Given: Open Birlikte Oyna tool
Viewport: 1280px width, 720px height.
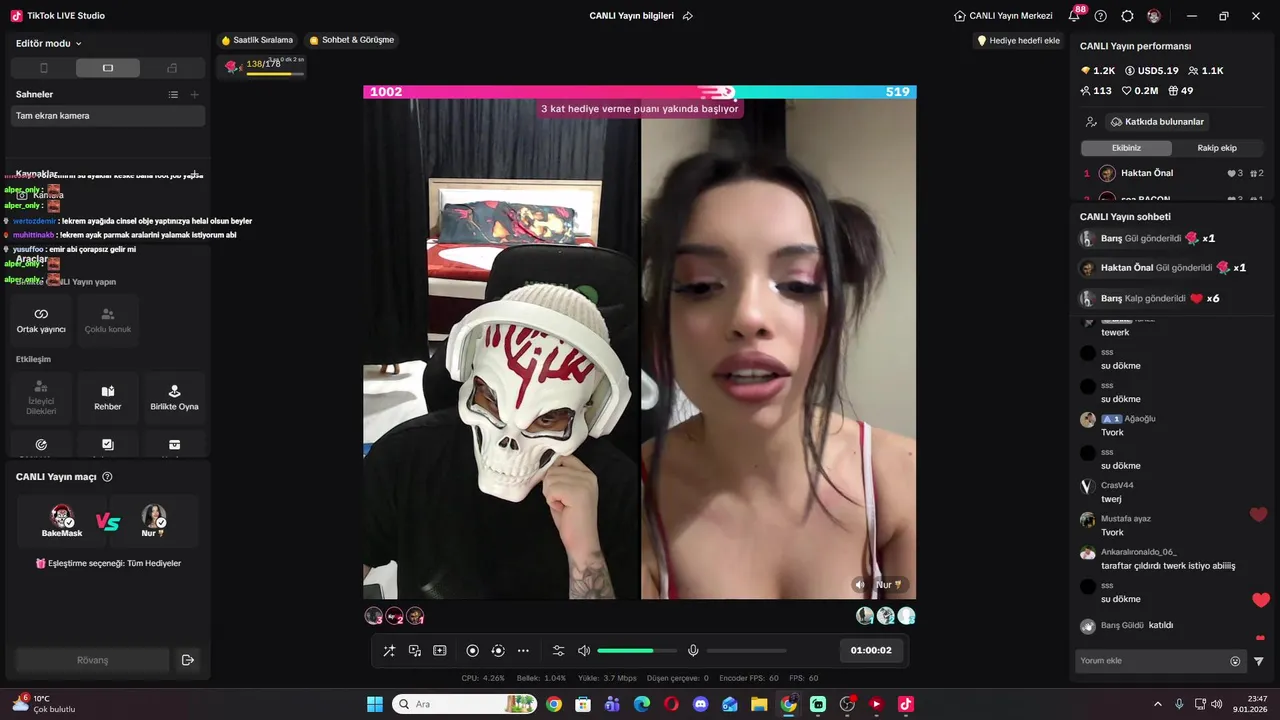Looking at the screenshot, I should [174, 398].
